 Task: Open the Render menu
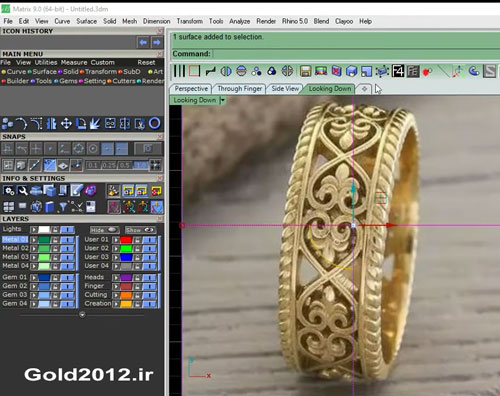266,21
